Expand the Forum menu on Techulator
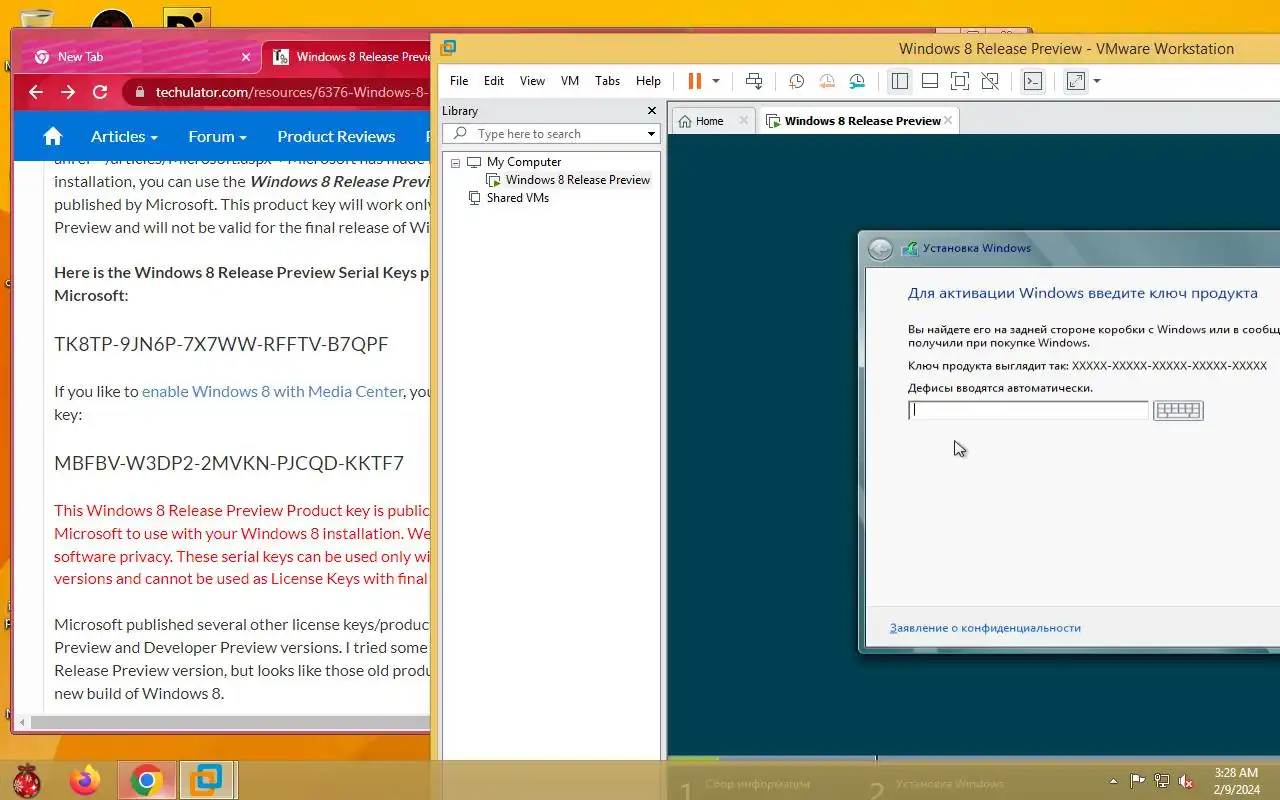 (x=217, y=136)
